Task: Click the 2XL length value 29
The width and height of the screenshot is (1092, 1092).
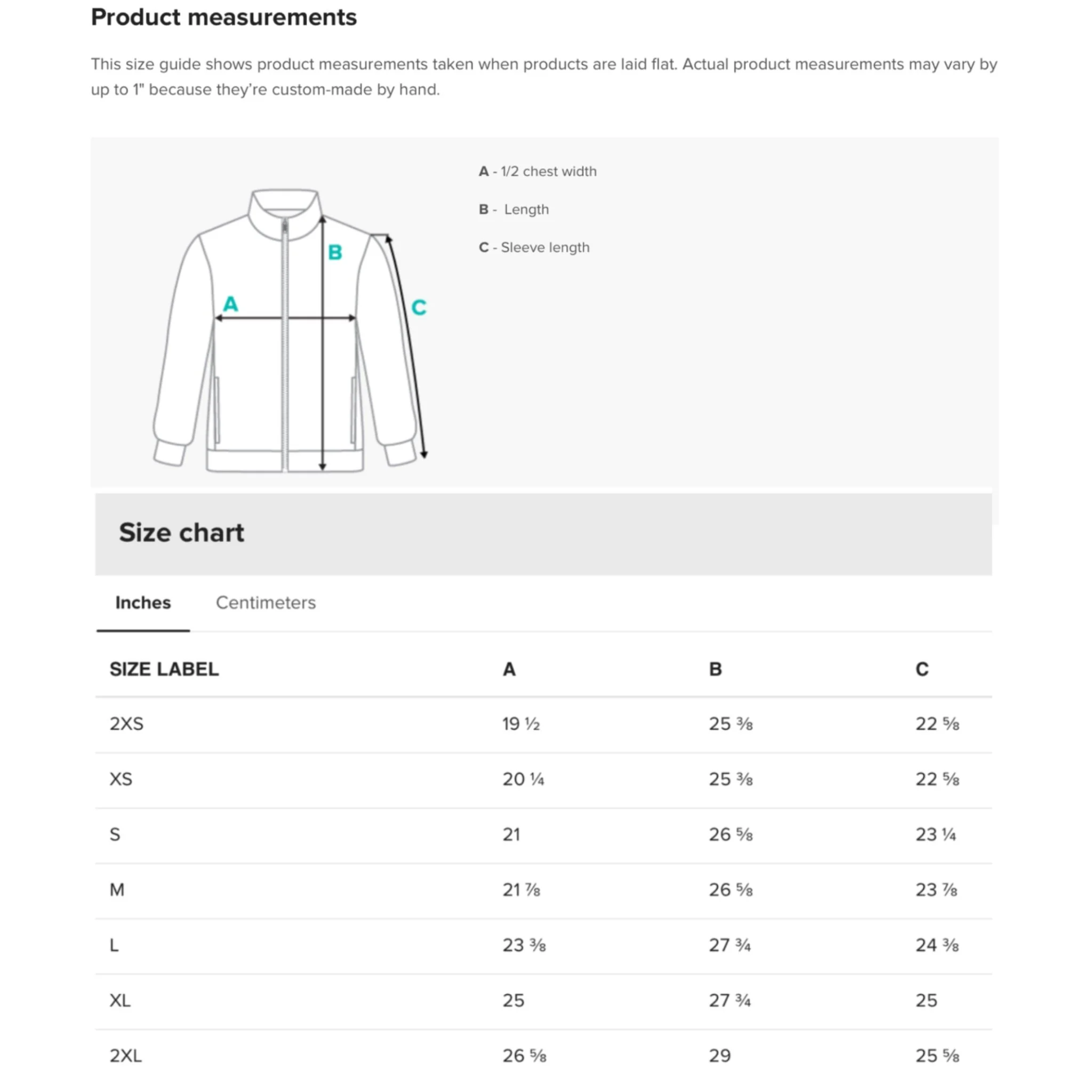Action: click(720, 1056)
